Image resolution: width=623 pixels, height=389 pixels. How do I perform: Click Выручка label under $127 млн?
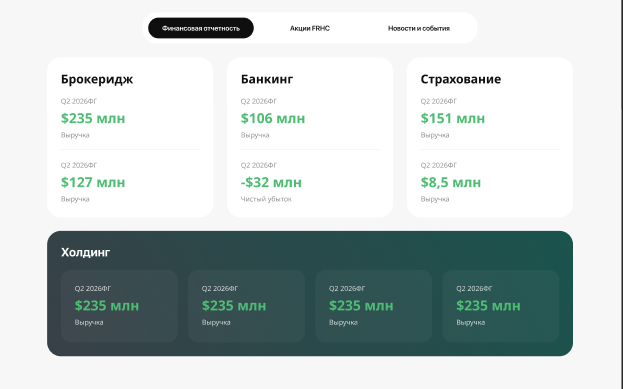click(75, 199)
